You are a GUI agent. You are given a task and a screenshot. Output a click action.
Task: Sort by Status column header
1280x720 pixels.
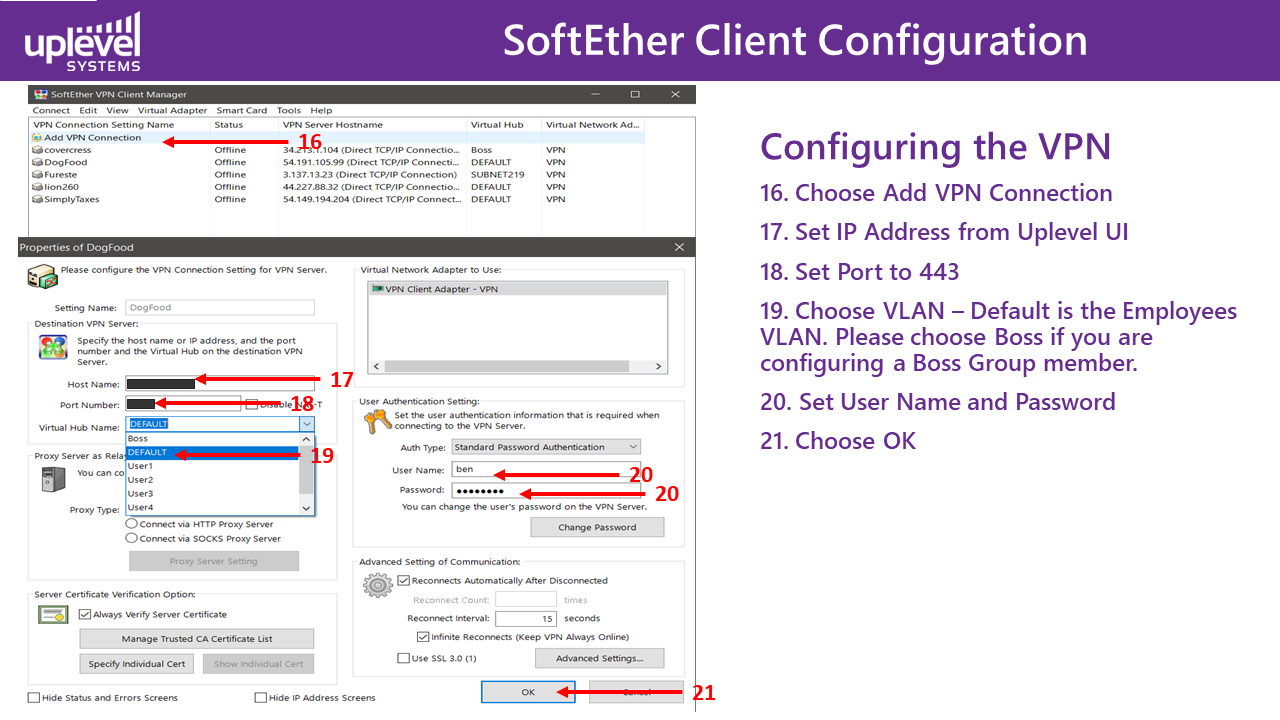click(244, 125)
